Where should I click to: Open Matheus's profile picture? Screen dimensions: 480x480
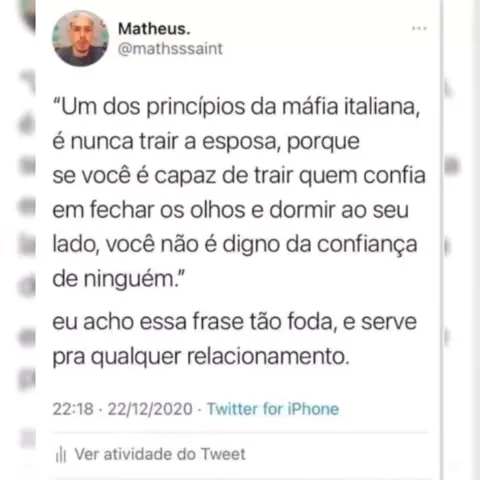pos(80,38)
